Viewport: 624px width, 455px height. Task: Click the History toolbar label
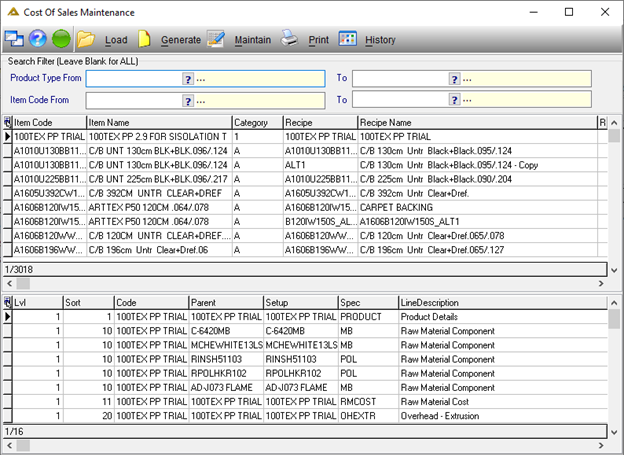click(380, 40)
